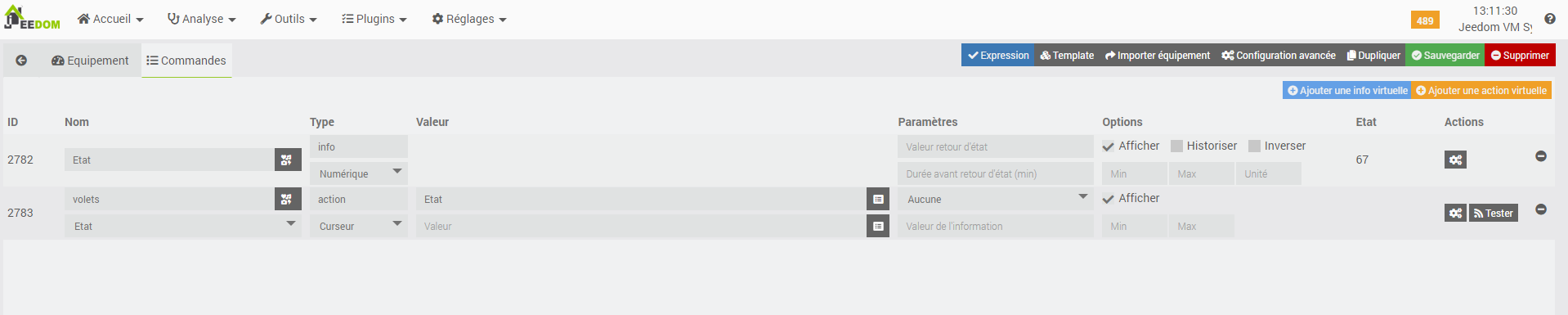Open the Numérique subtype dropdown
1568x315 pixels.
pos(358,173)
